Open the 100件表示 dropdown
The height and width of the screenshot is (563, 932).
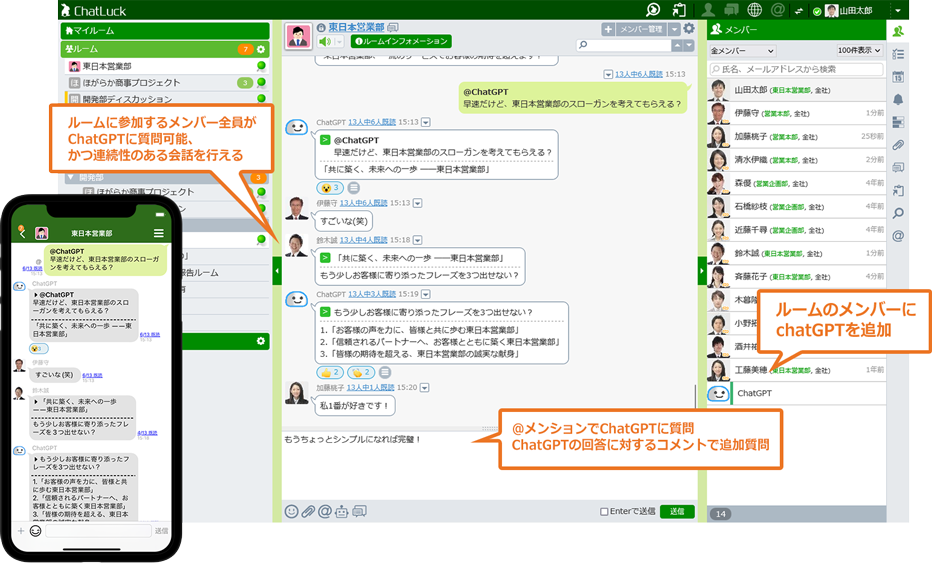(x=859, y=51)
